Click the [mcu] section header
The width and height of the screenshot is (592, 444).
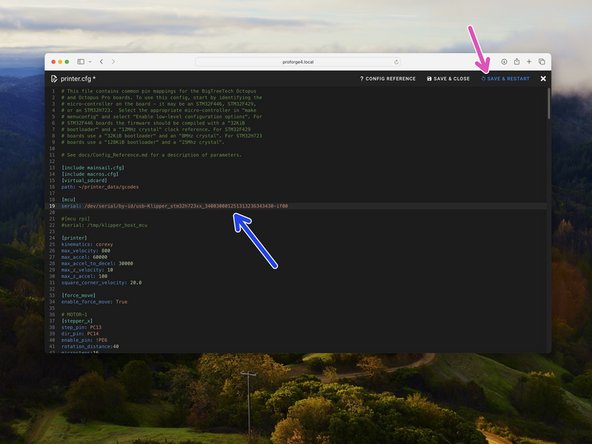point(68,199)
